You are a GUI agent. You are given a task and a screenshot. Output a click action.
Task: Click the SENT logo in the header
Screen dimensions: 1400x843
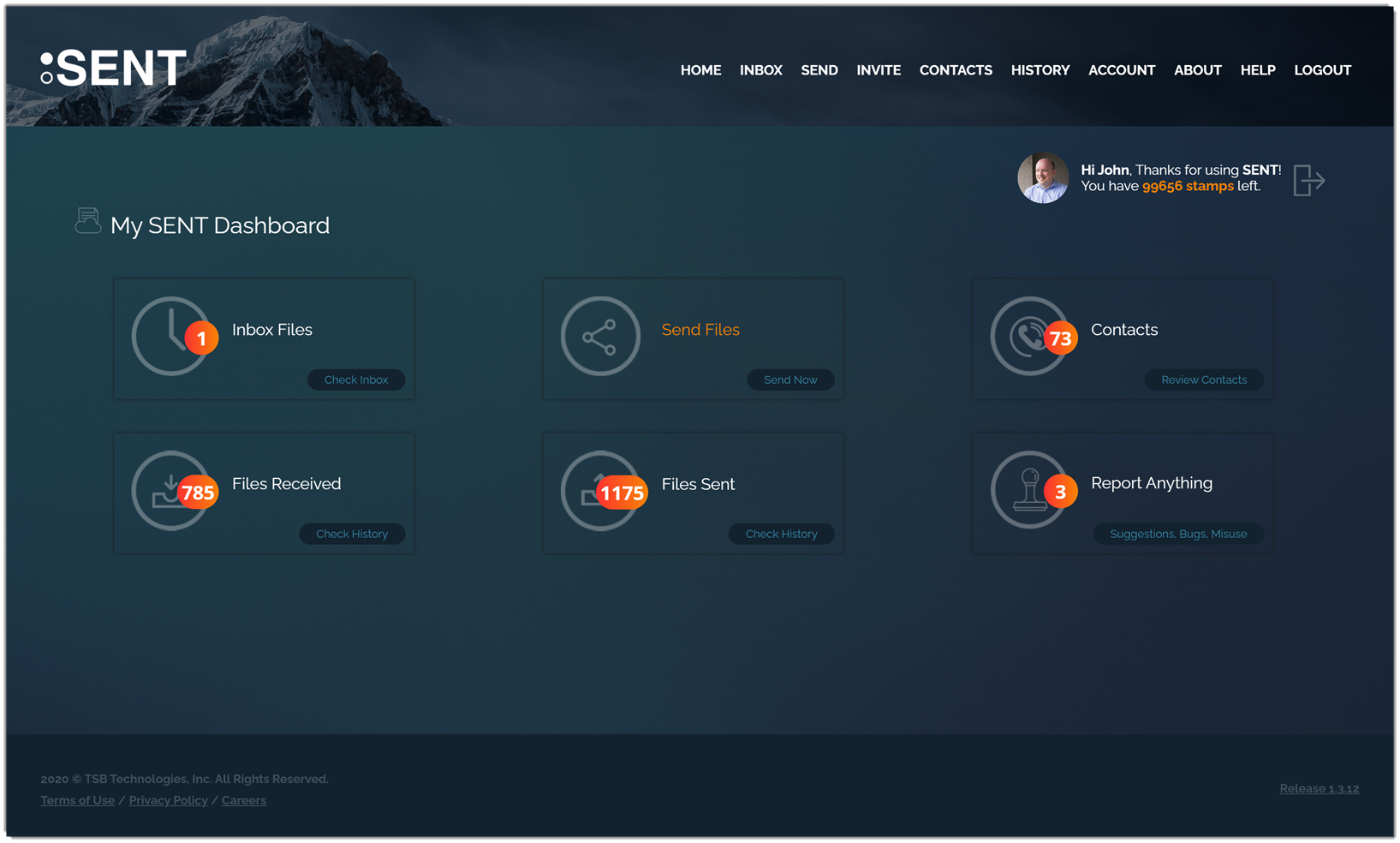coord(113,68)
